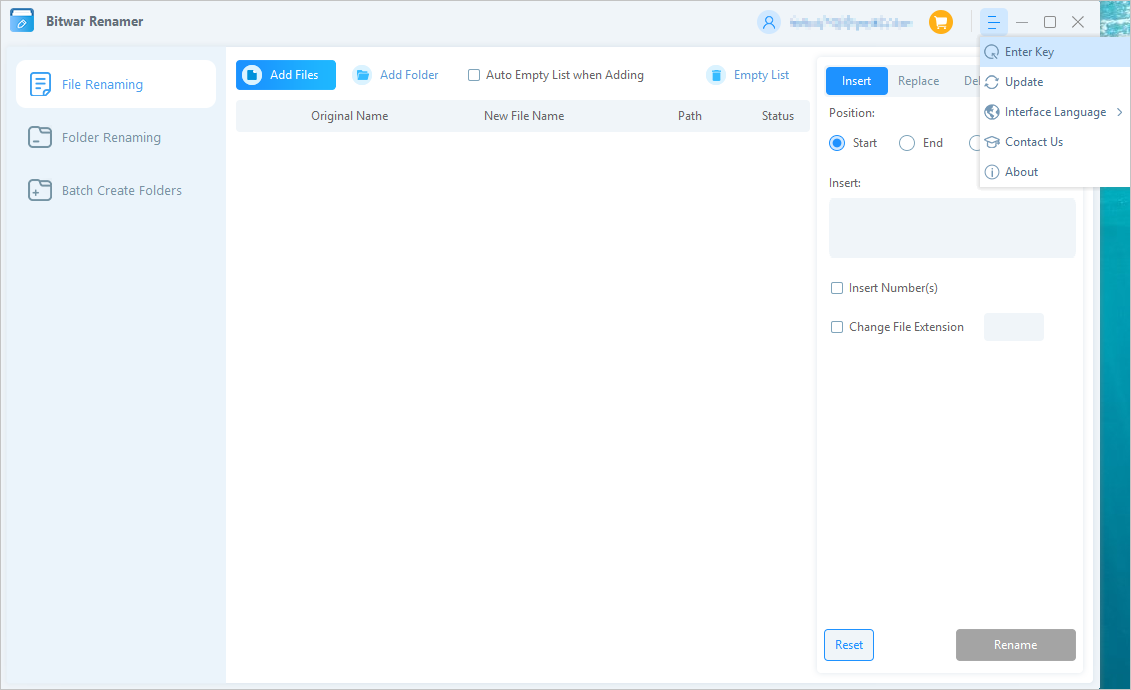This screenshot has width=1131, height=690.
Task: Click the File Renaming document icon
Action: [x=40, y=84]
